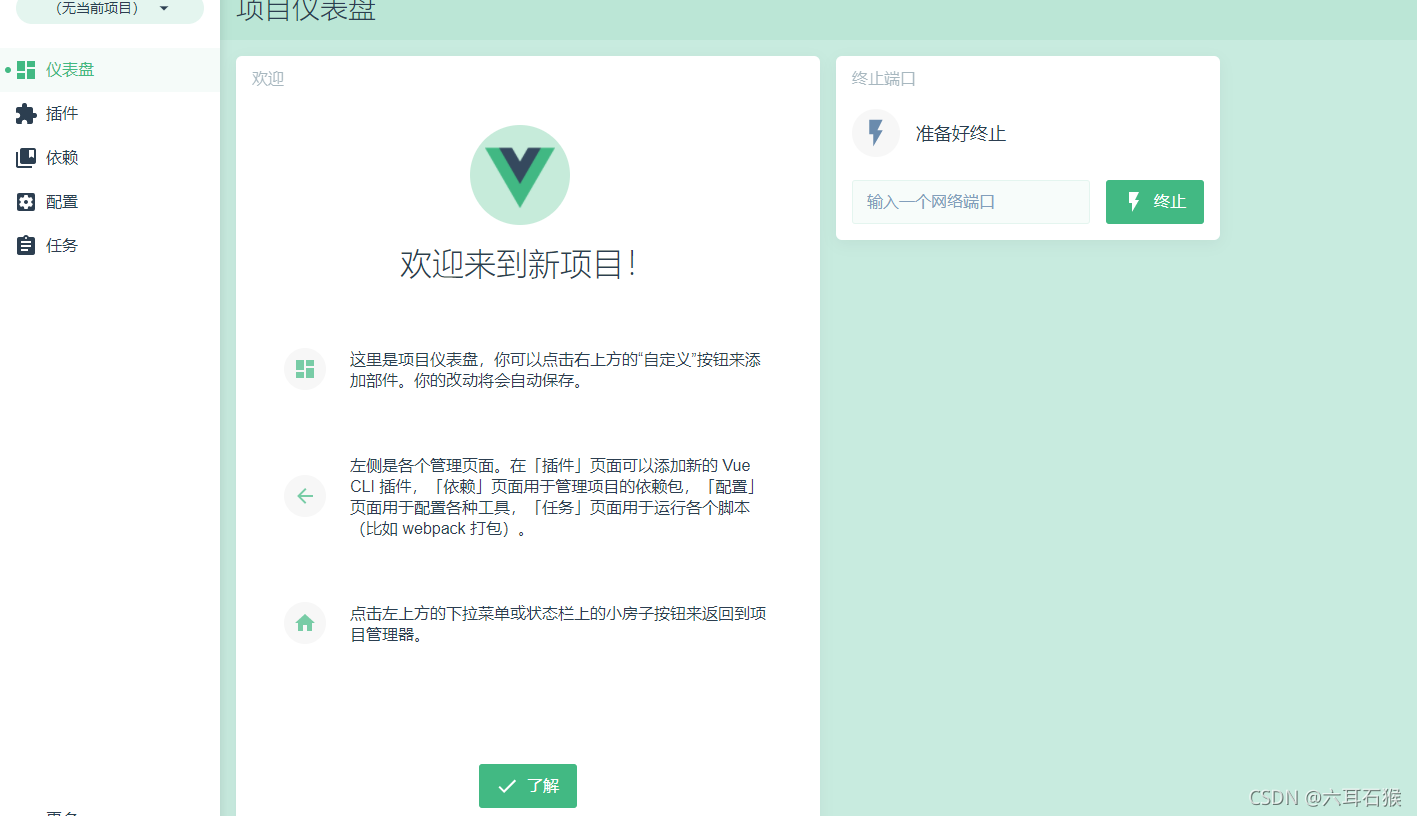Confirm welcome with the 了解 button
The height and width of the screenshot is (816, 1417).
click(x=528, y=786)
